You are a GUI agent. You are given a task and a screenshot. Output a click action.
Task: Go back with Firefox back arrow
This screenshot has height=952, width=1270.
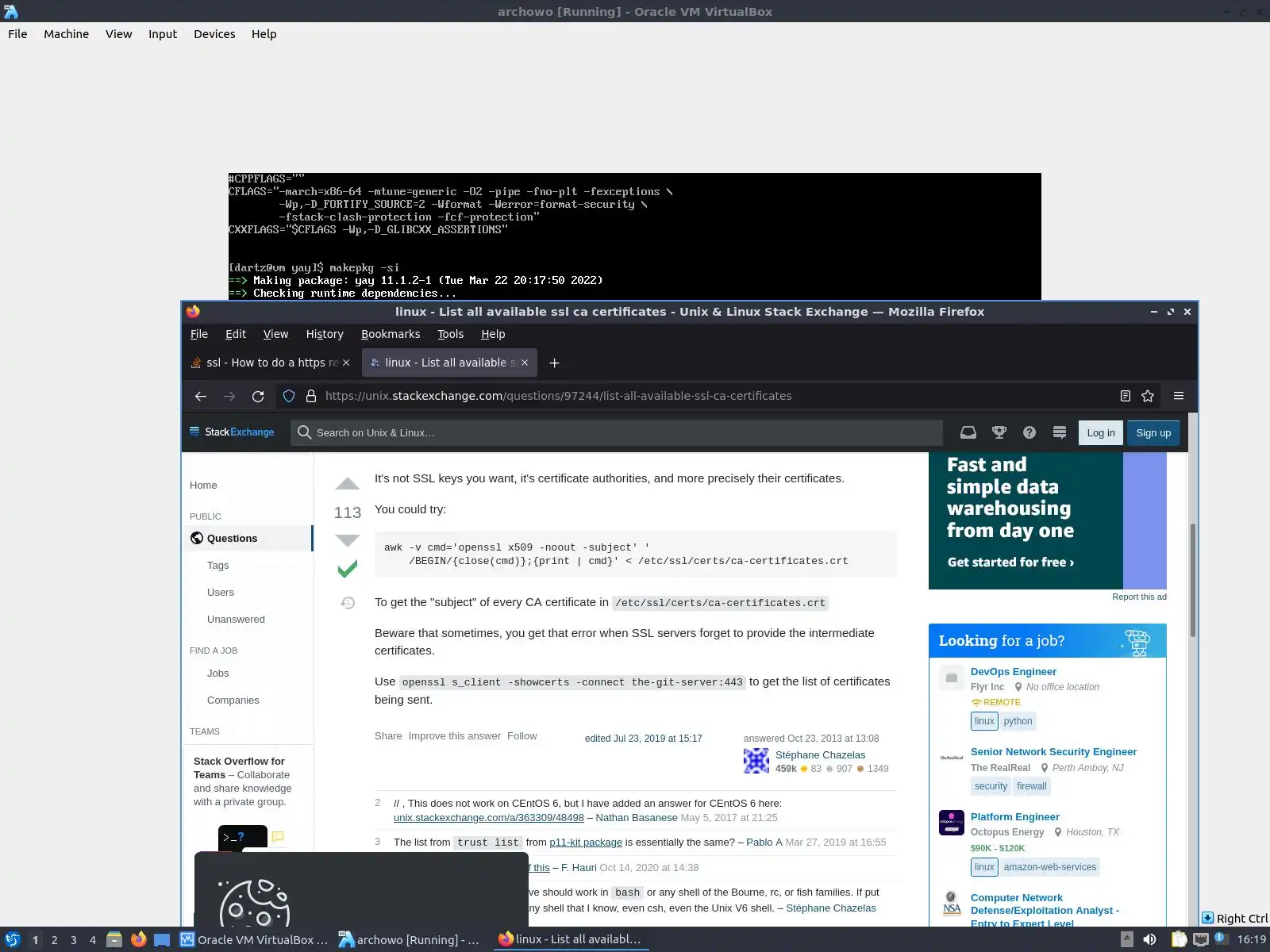tap(201, 396)
